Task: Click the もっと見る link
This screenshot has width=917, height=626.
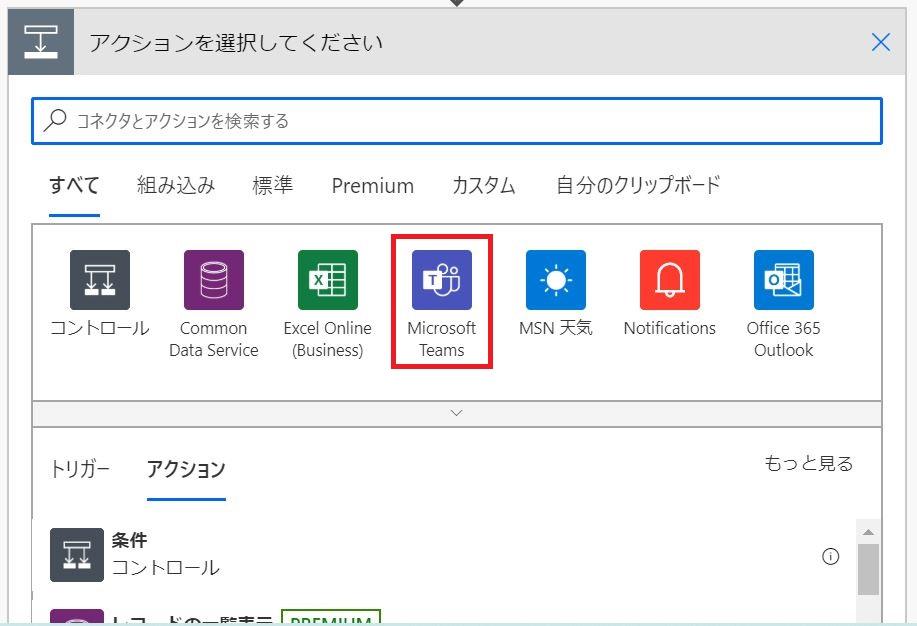Action: (809, 463)
